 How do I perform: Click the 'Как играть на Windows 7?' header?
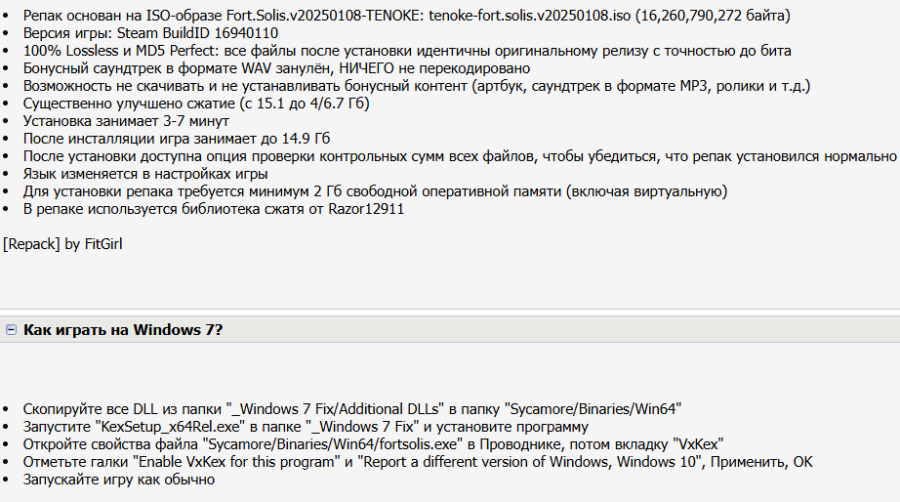pos(123,330)
